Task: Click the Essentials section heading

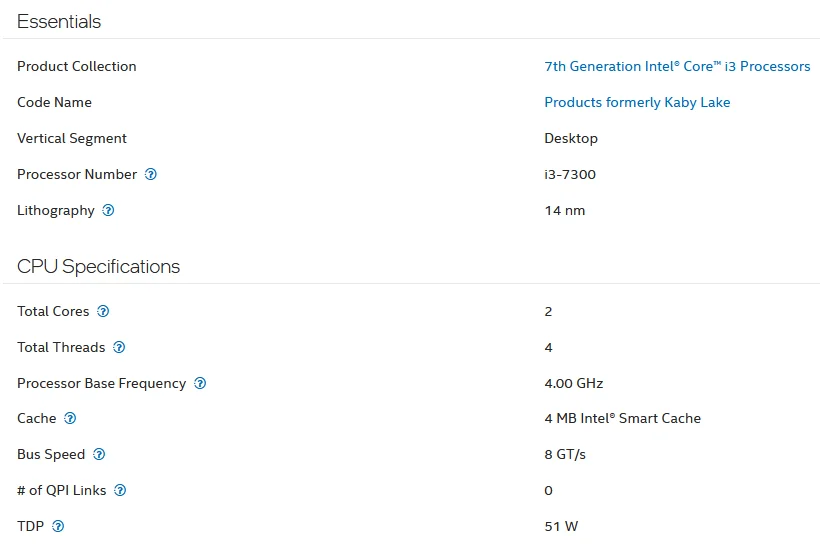Action: [x=59, y=21]
